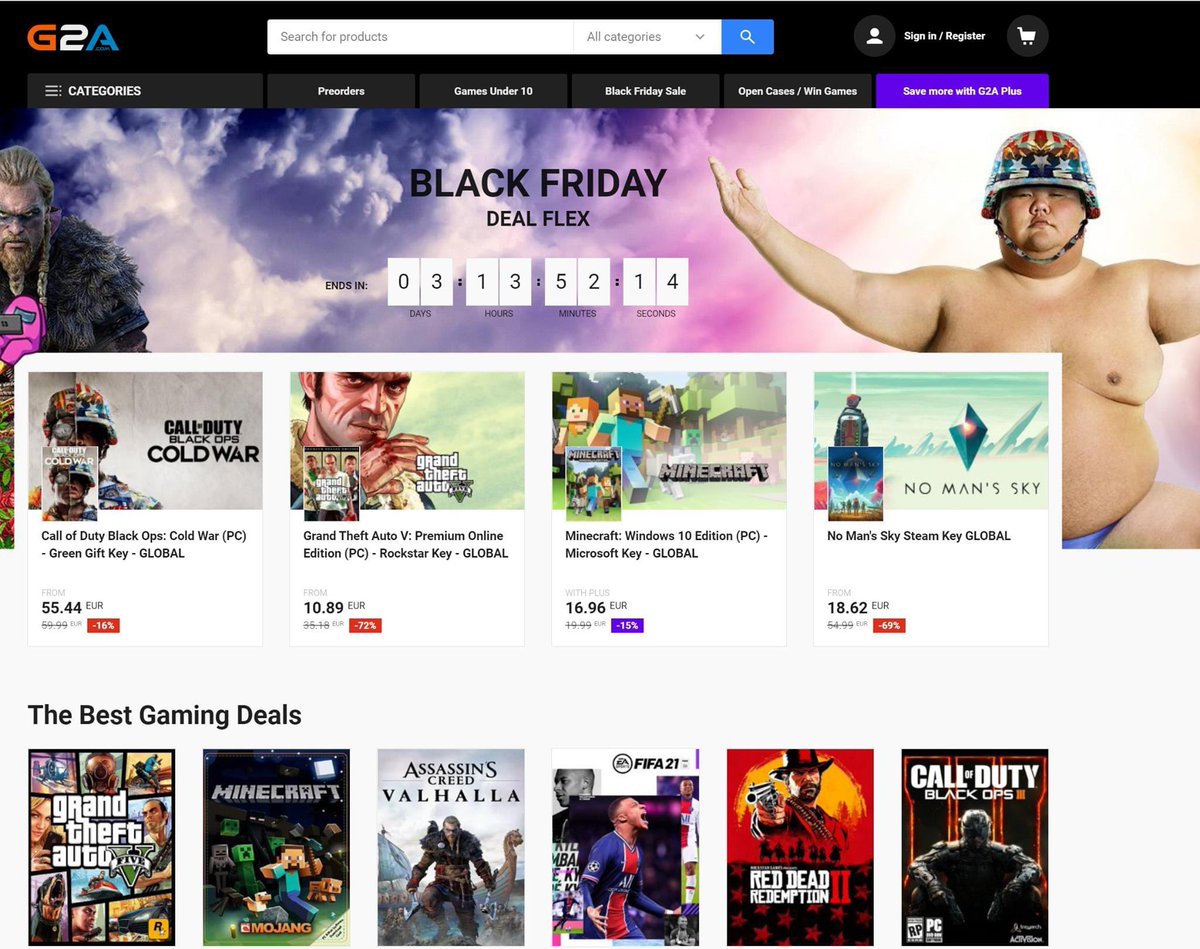The image size is (1200, 949).
Task: Open Grand Theft Auto Five cover in Best Deals
Action: [x=102, y=847]
